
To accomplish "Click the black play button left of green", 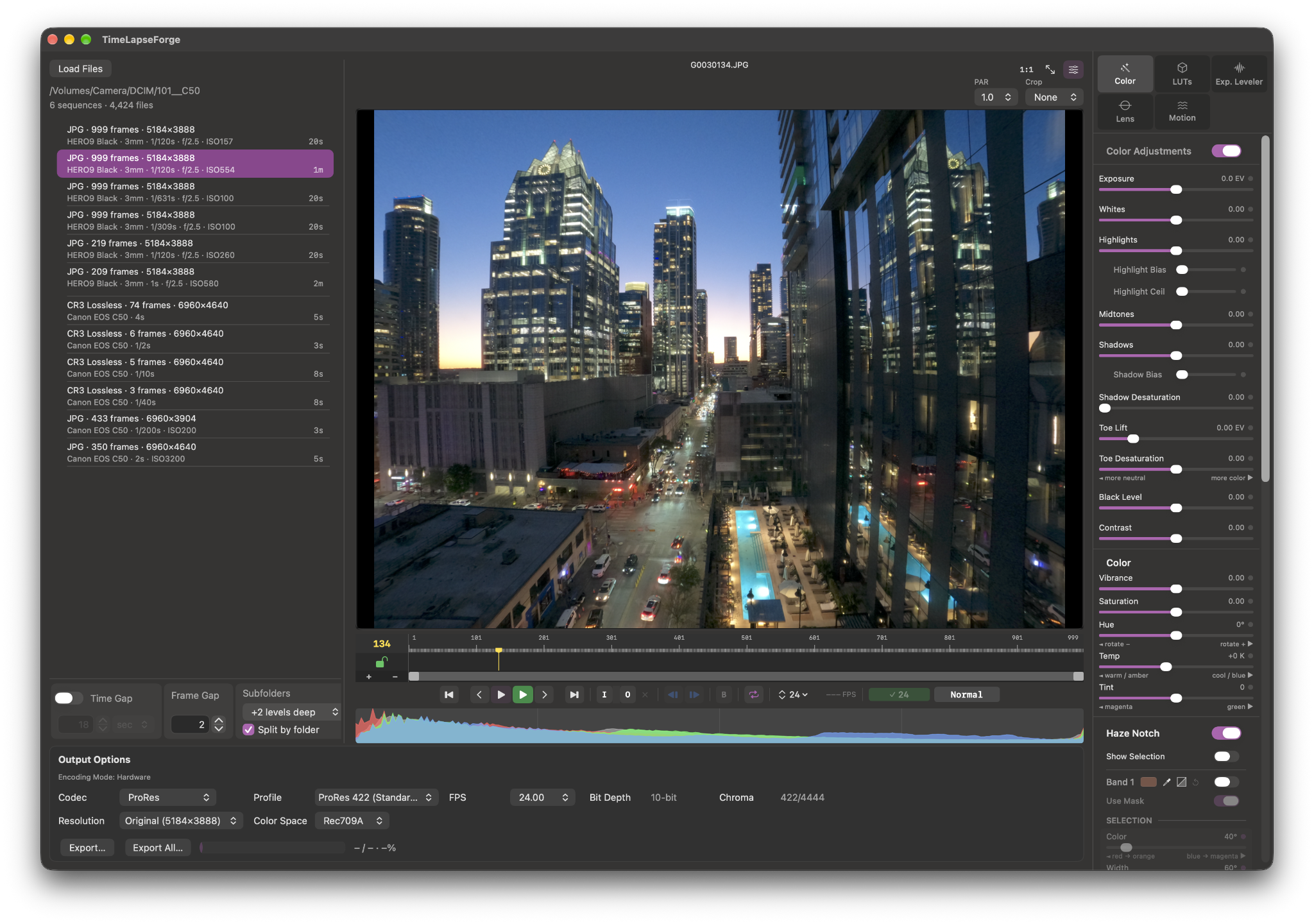I will click(x=501, y=694).
